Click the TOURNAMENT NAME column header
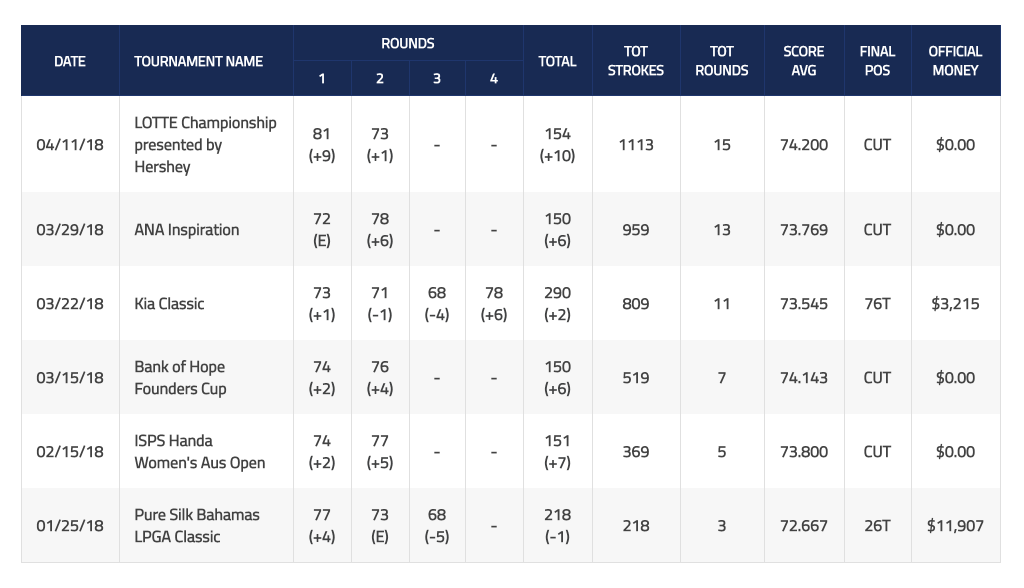 tap(199, 61)
